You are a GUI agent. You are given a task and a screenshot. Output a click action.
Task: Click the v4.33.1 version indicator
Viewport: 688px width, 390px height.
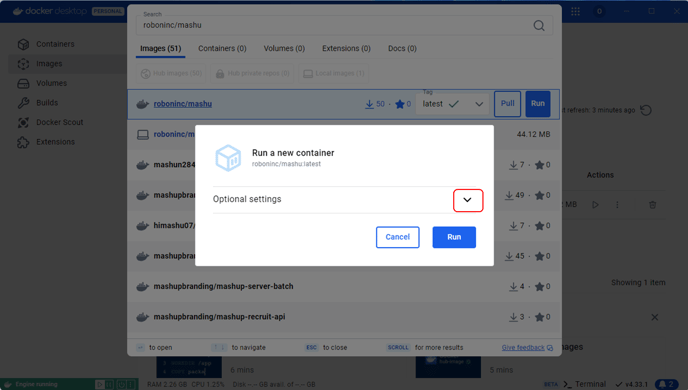click(x=631, y=384)
